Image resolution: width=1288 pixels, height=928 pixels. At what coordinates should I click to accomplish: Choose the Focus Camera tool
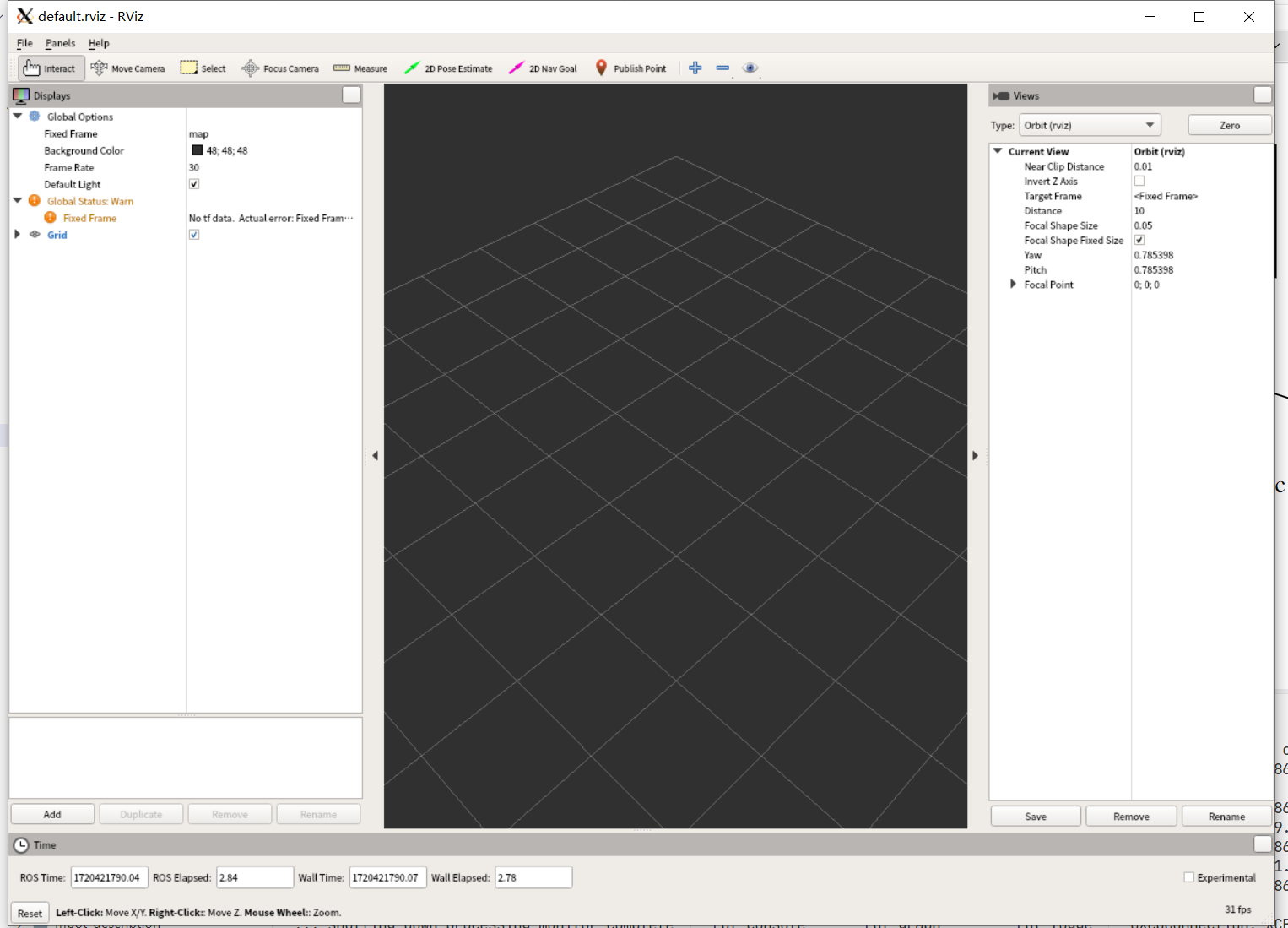coord(280,68)
